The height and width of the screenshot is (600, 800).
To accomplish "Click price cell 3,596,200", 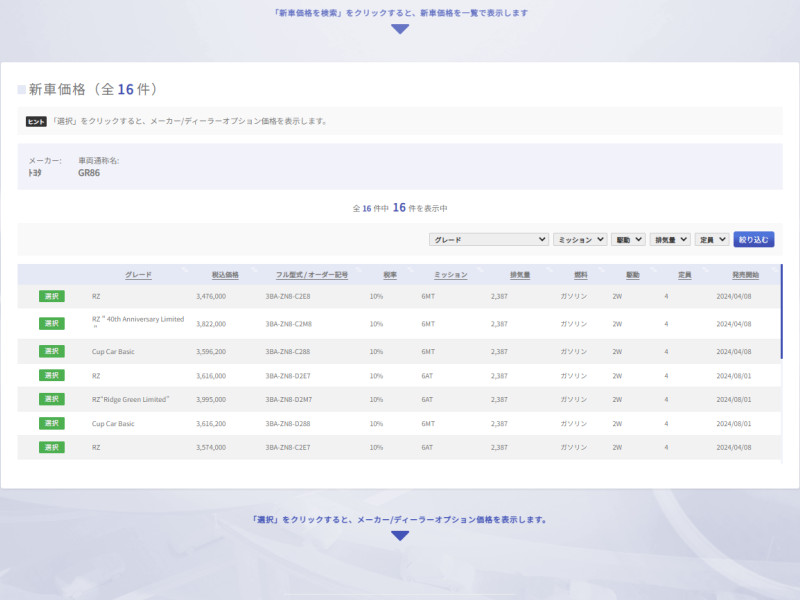I will click(x=211, y=352).
